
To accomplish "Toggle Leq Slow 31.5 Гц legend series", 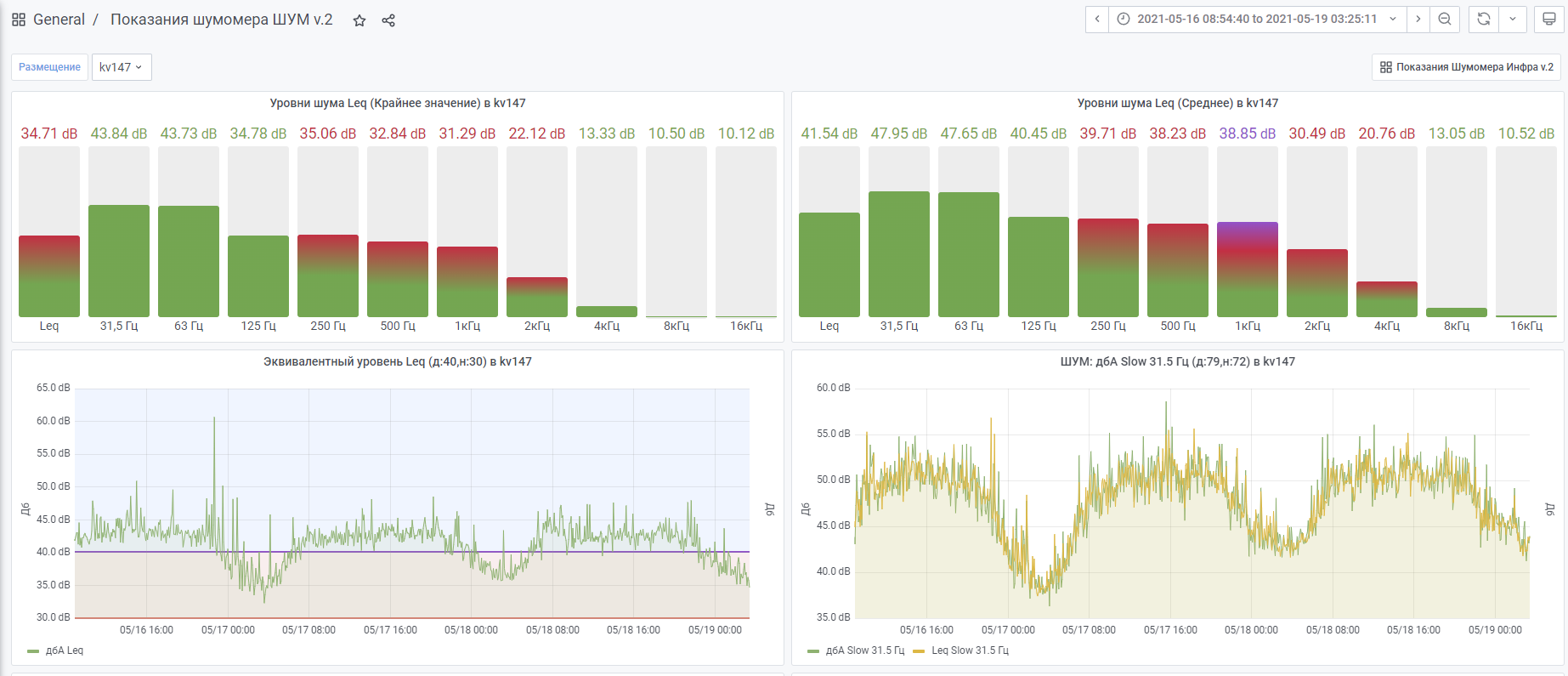I will point(970,650).
